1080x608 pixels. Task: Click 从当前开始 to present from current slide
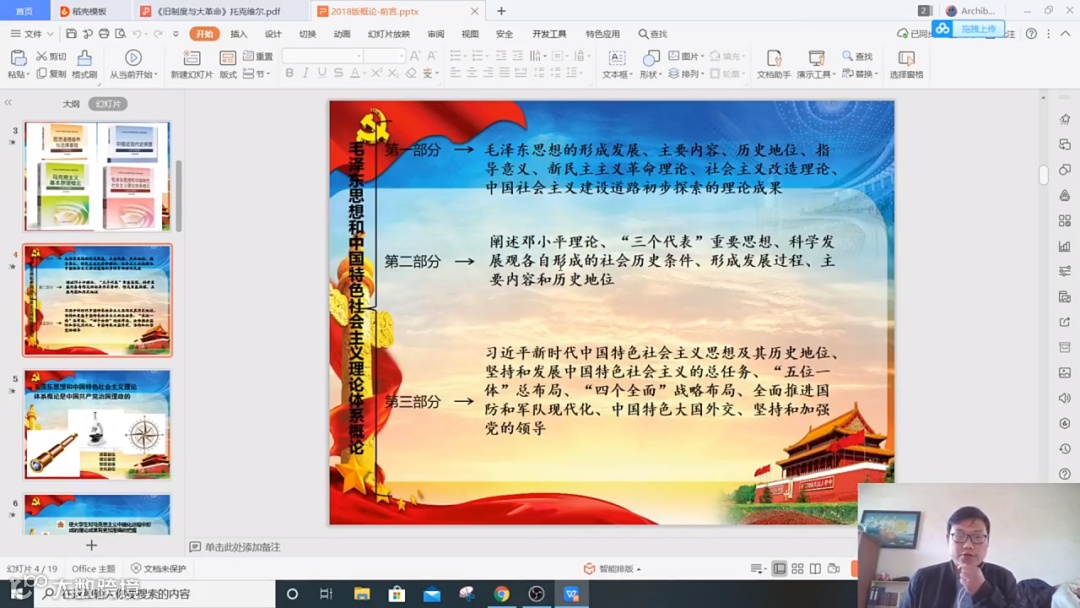point(131,65)
